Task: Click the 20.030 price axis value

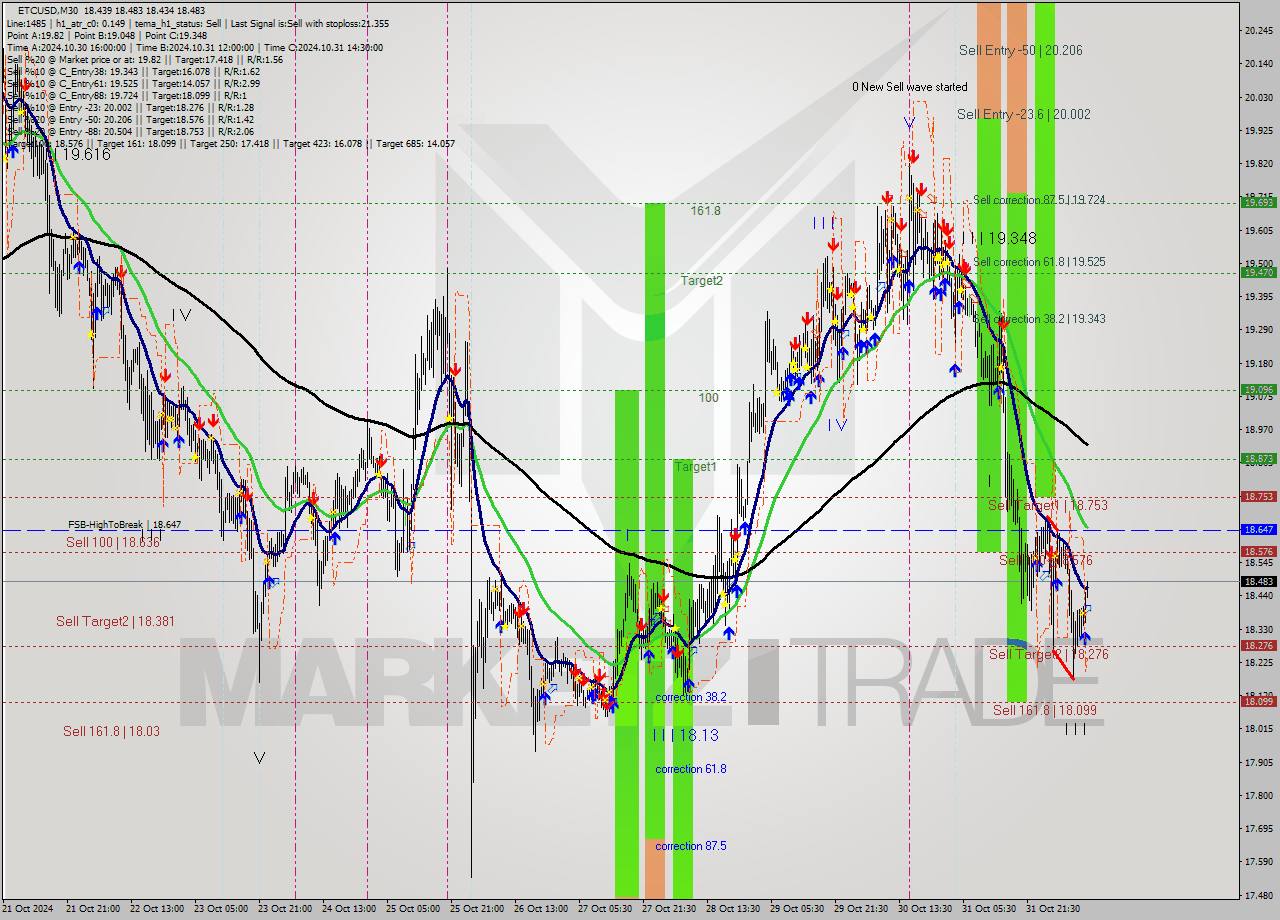Action: click(1258, 97)
